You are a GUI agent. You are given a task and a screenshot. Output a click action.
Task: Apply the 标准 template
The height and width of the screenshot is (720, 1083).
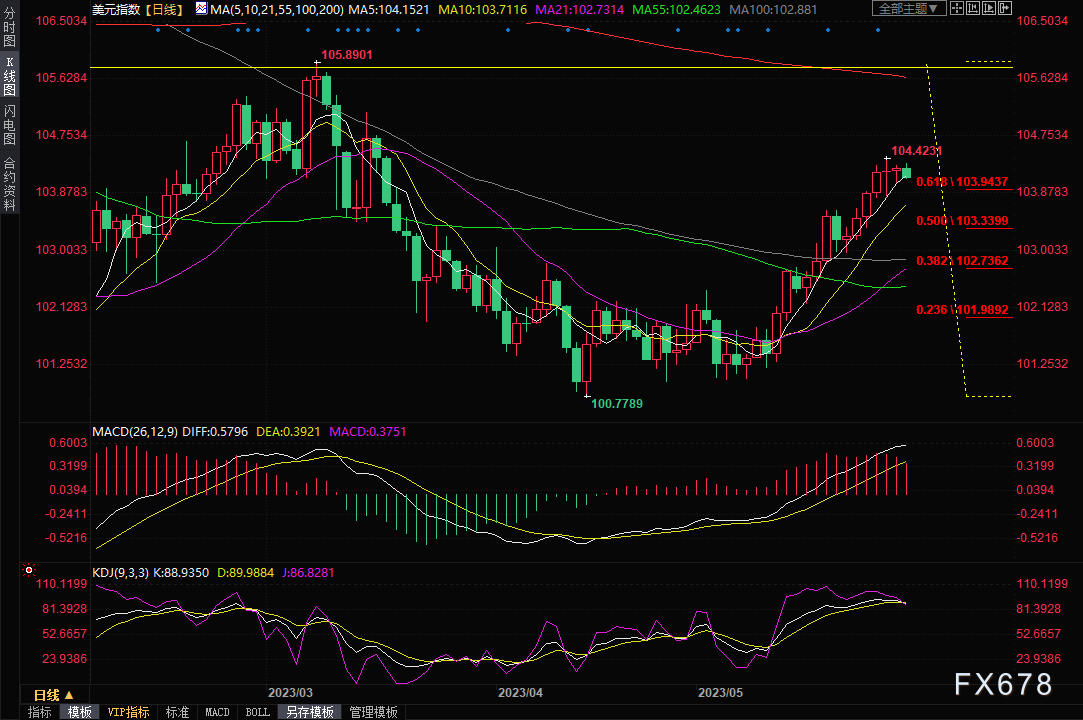(177, 712)
